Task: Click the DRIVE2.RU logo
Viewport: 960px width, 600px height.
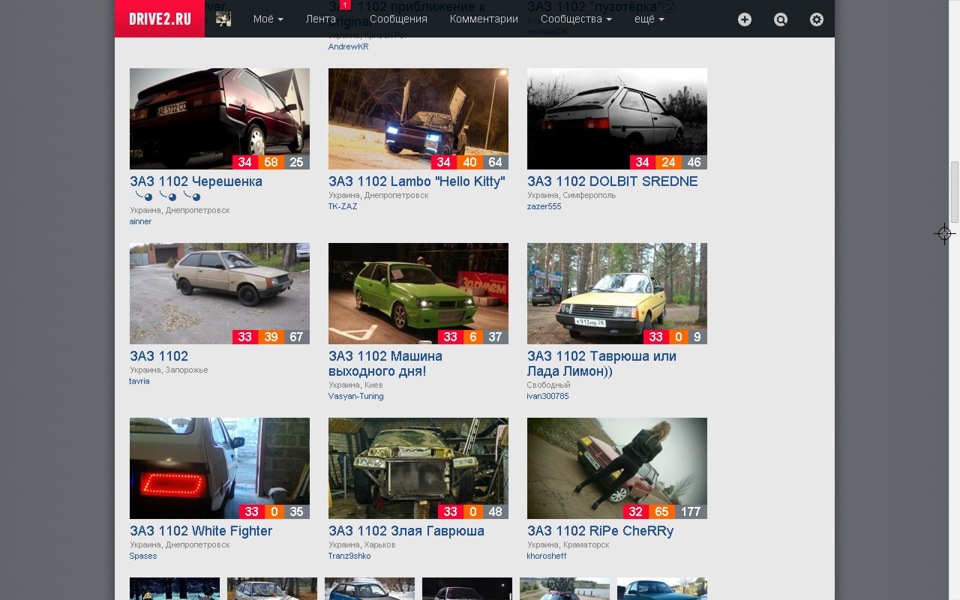Action: click(x=160, y=19)
